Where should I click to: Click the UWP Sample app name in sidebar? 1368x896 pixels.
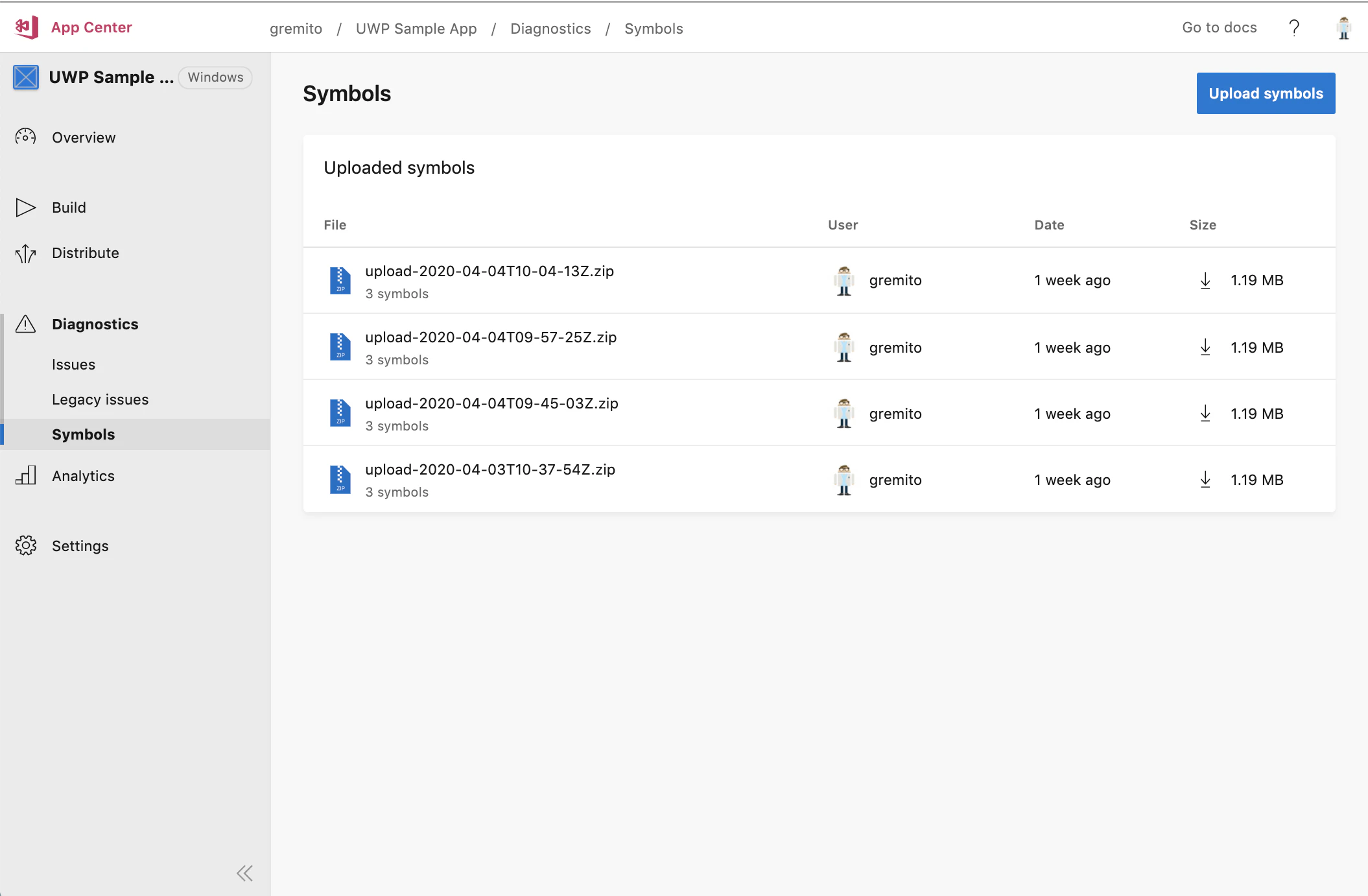coord(111,77)
